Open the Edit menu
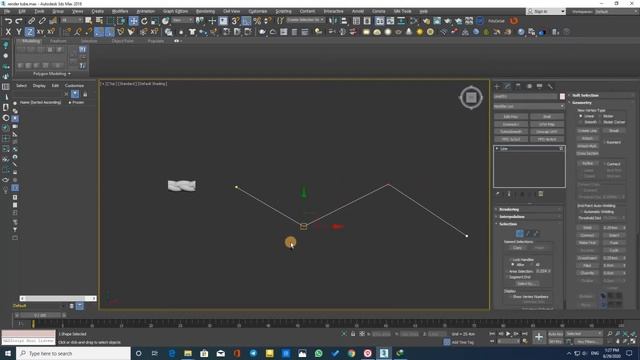 tap(22, 11)
